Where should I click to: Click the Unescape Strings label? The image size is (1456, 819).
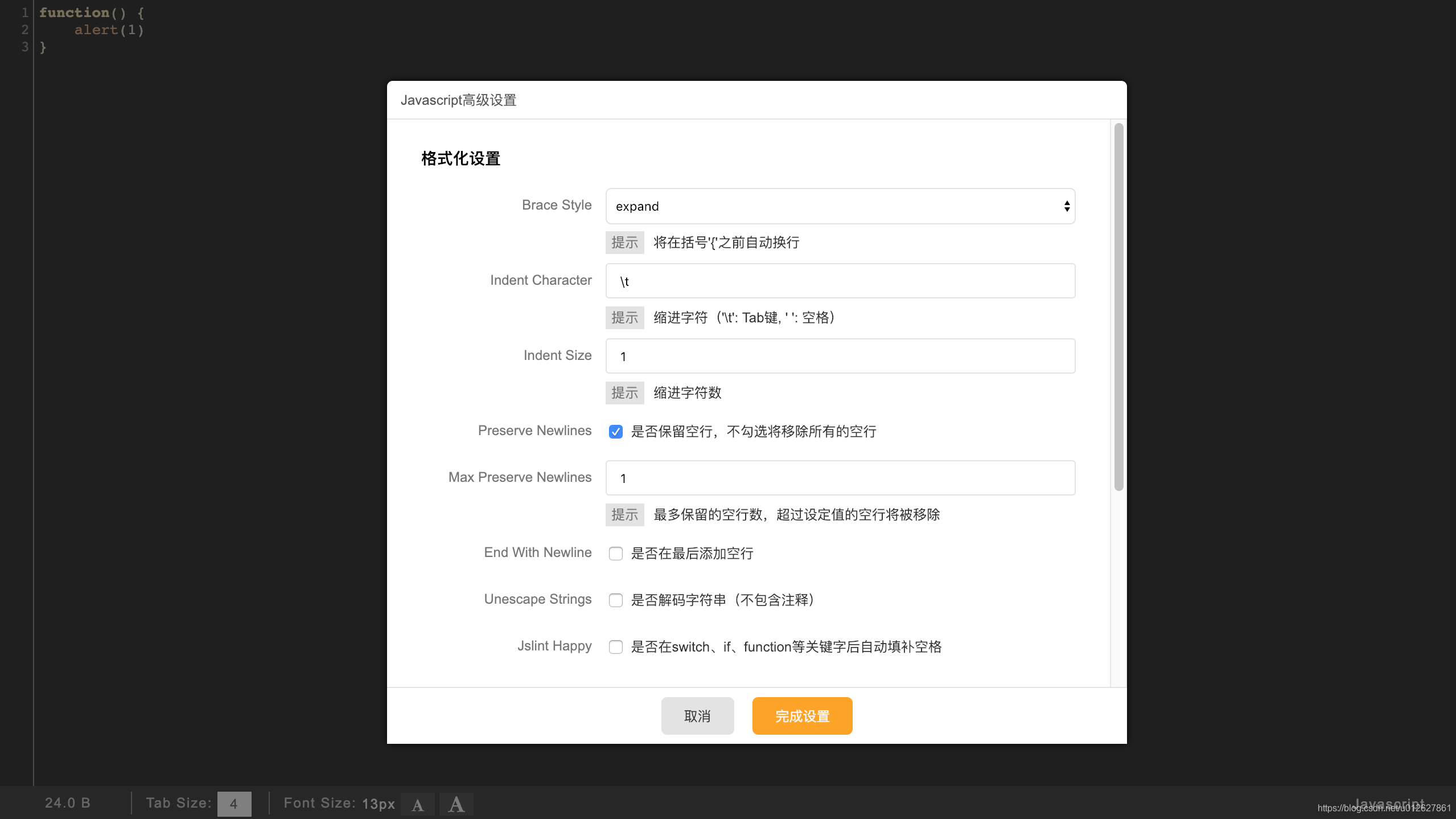coord(538,599)
